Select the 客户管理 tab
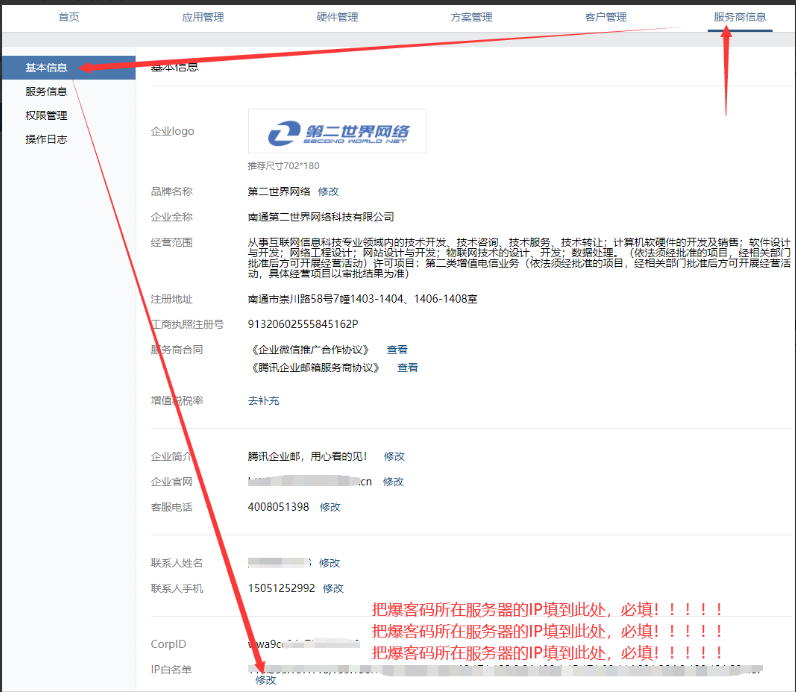This screenshot has width=796, height=692. click(605, 17)
